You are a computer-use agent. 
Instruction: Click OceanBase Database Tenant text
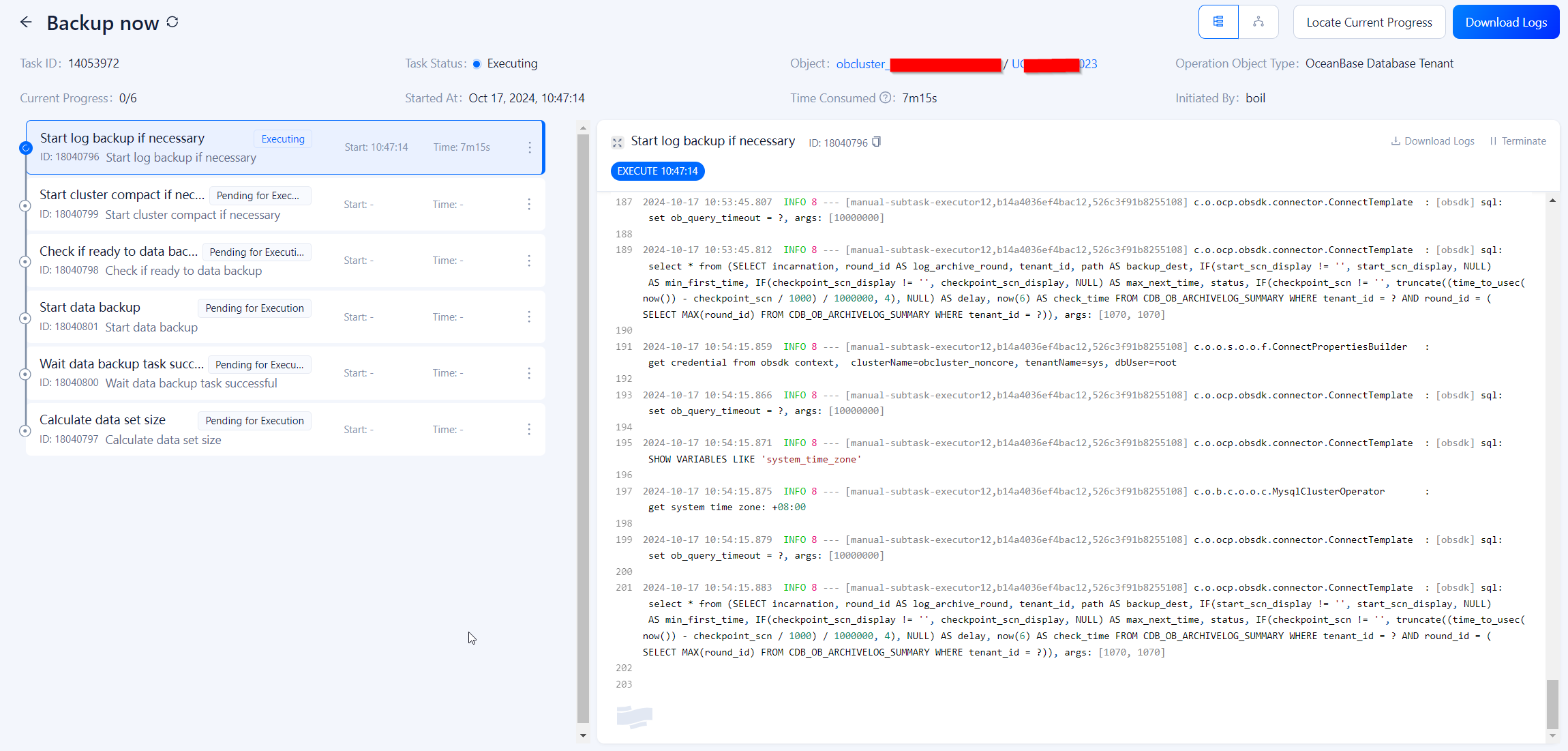click(x=1379, y=63)
